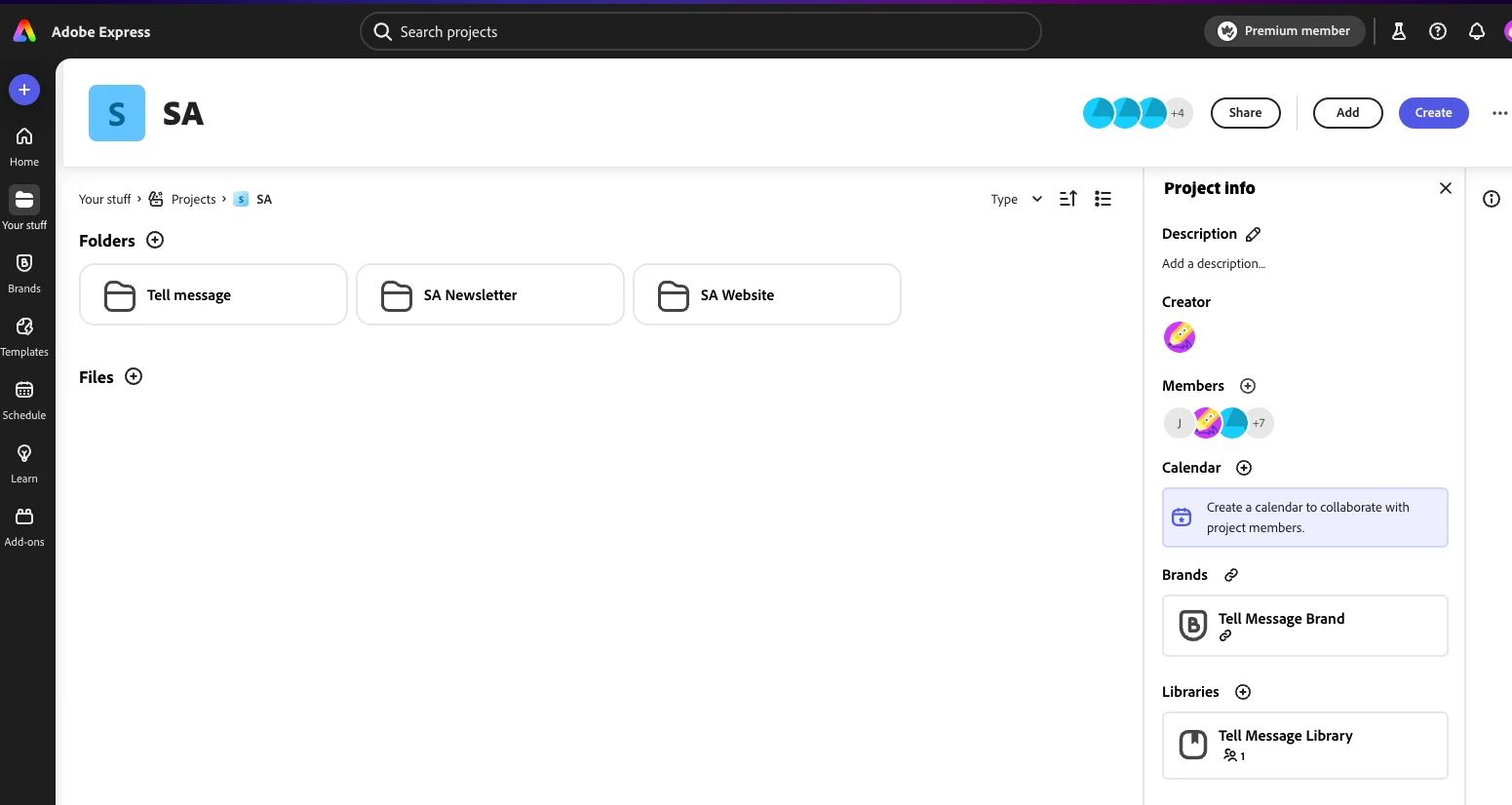The height and width of the screenshot is (805, 1512).
Task: Click the Share button
Action: point(1246,113)
